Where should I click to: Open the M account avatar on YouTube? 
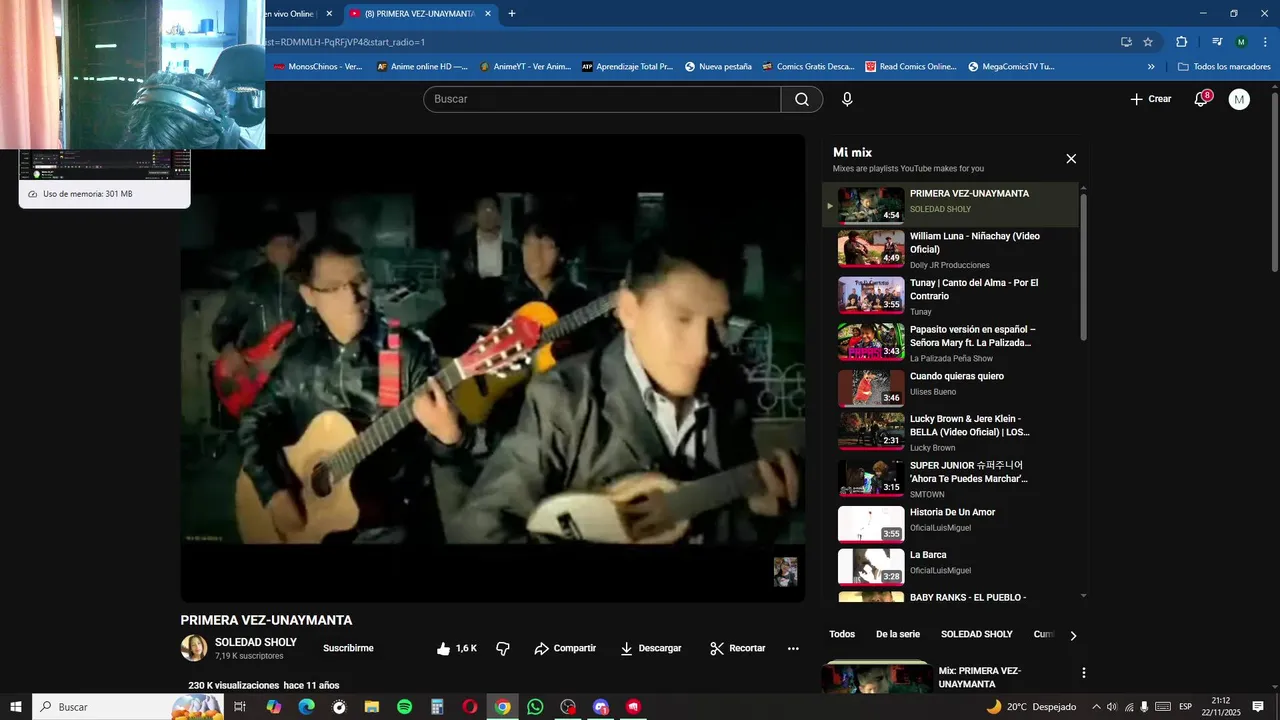tap(1239, 99)
